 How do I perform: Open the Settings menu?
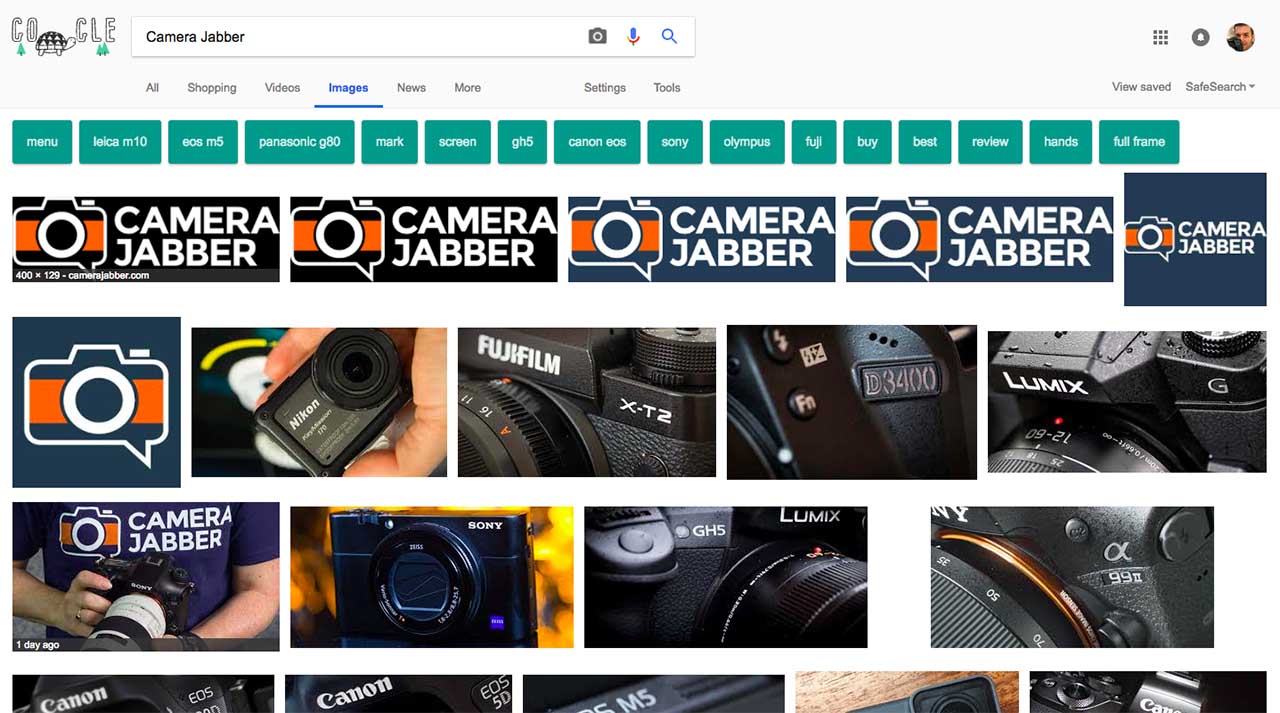coord(605,88)
